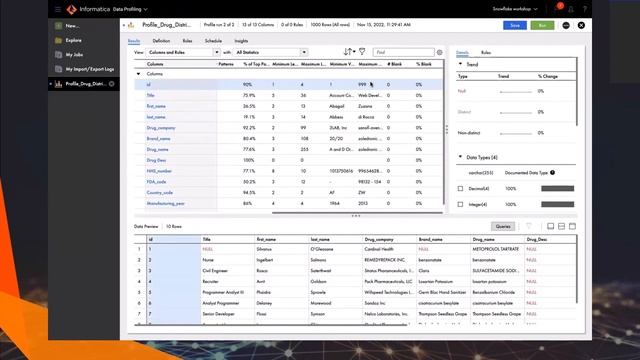Viewport: 640px width, 360px height.
Task: Switch to the Schedule tab
Action: pyautogui.click(x=213, y=41)
